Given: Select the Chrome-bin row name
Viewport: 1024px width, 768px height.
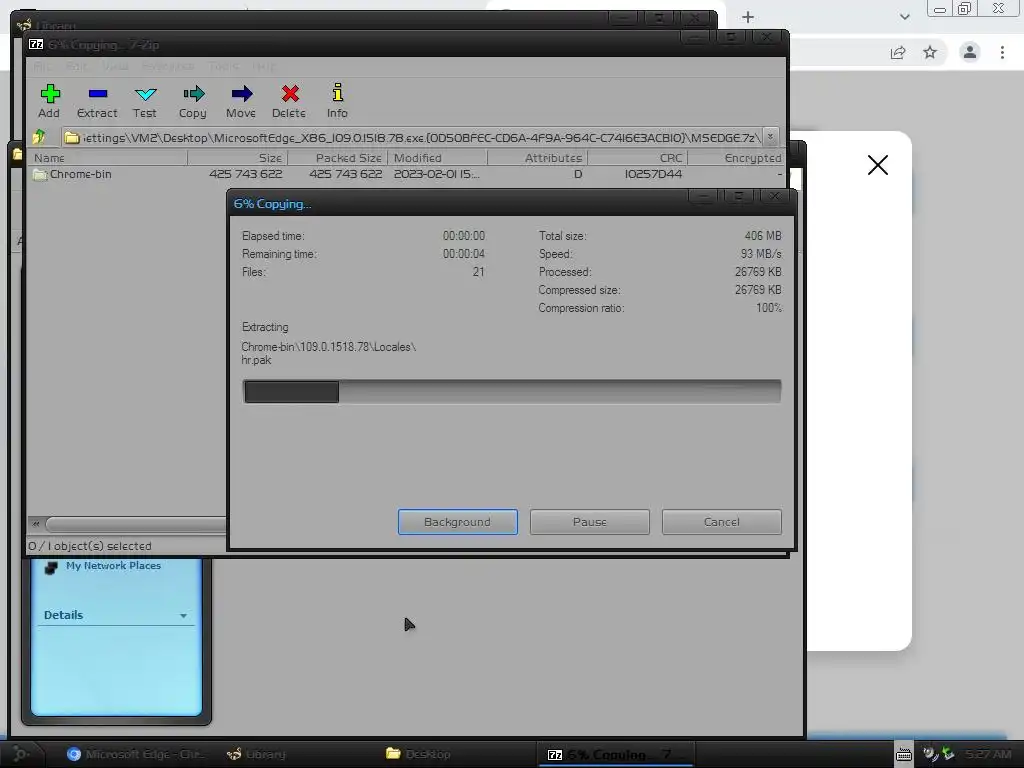Looking at the screenshot, I should (81, 174).
